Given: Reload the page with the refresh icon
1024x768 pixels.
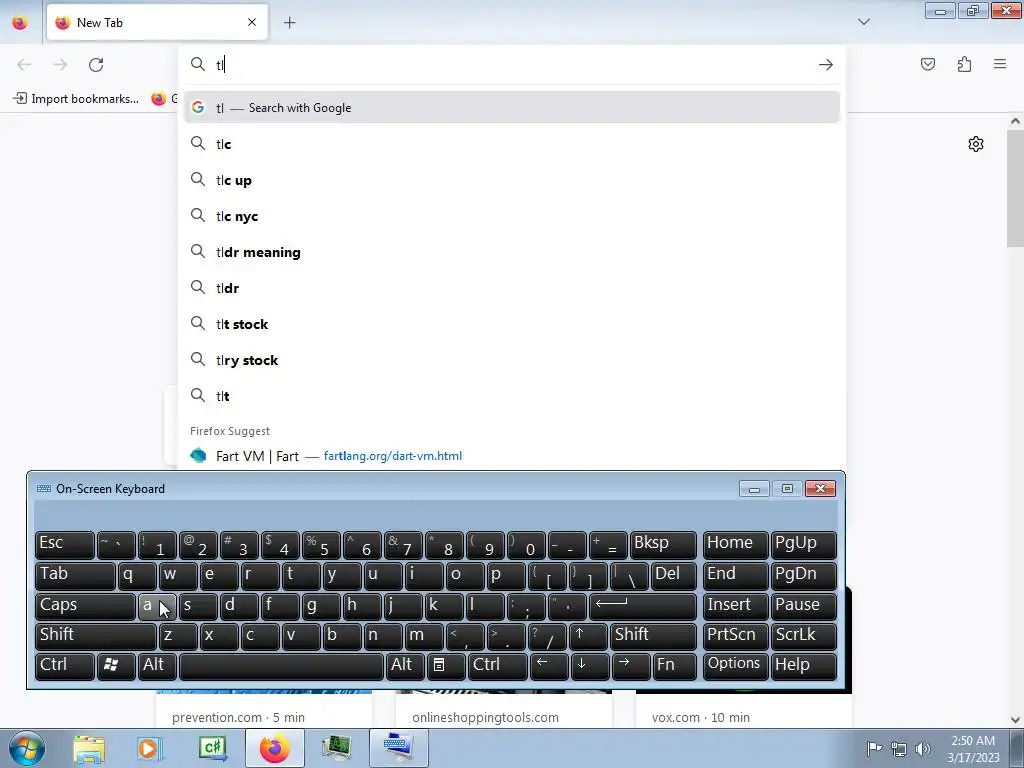Looking at the screenshot, I should pos(96,65).
